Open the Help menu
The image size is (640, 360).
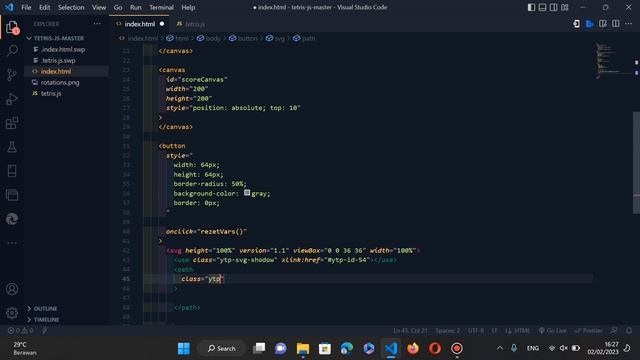tap(188, 7)
